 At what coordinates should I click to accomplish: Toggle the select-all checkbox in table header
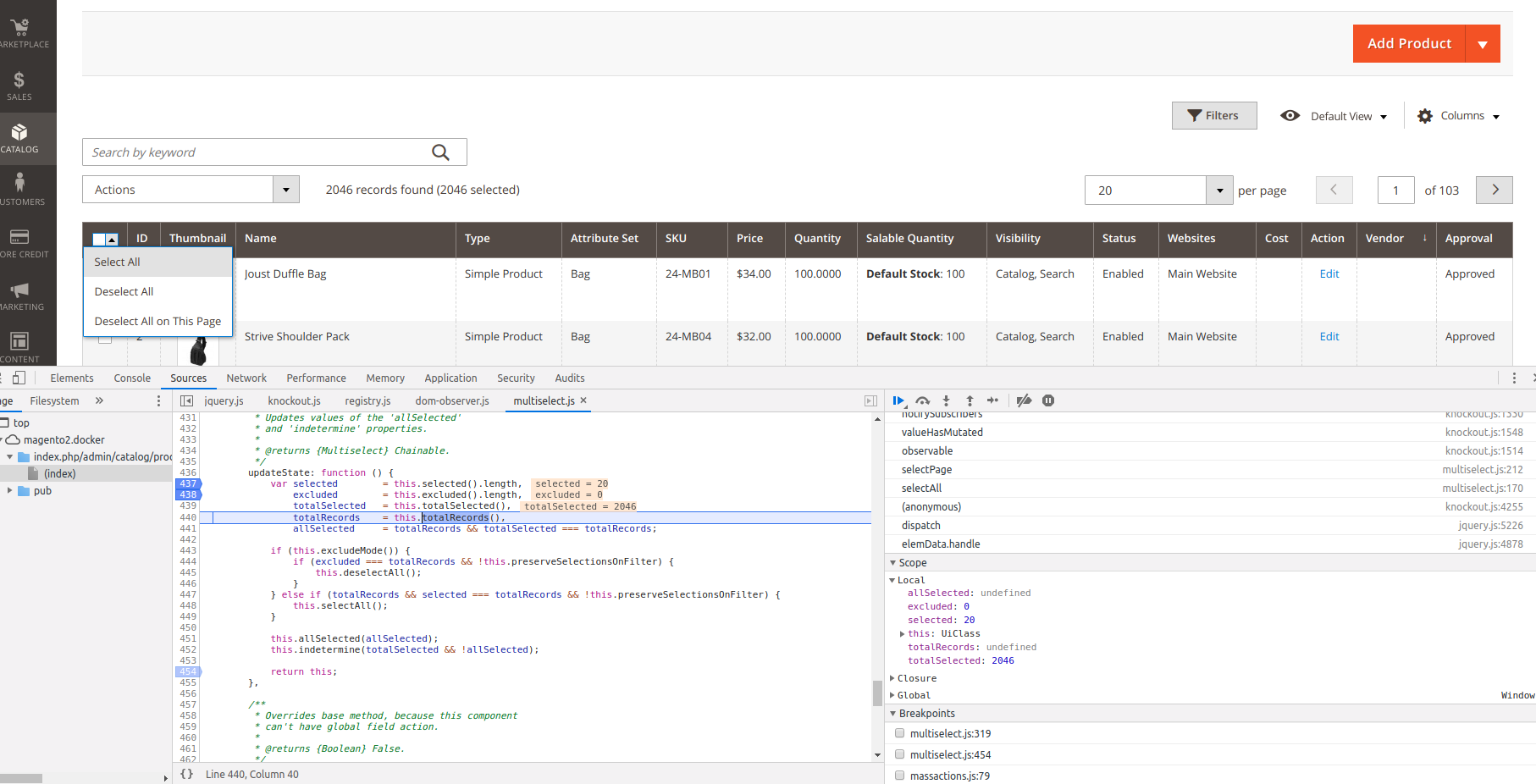point(100,239)
